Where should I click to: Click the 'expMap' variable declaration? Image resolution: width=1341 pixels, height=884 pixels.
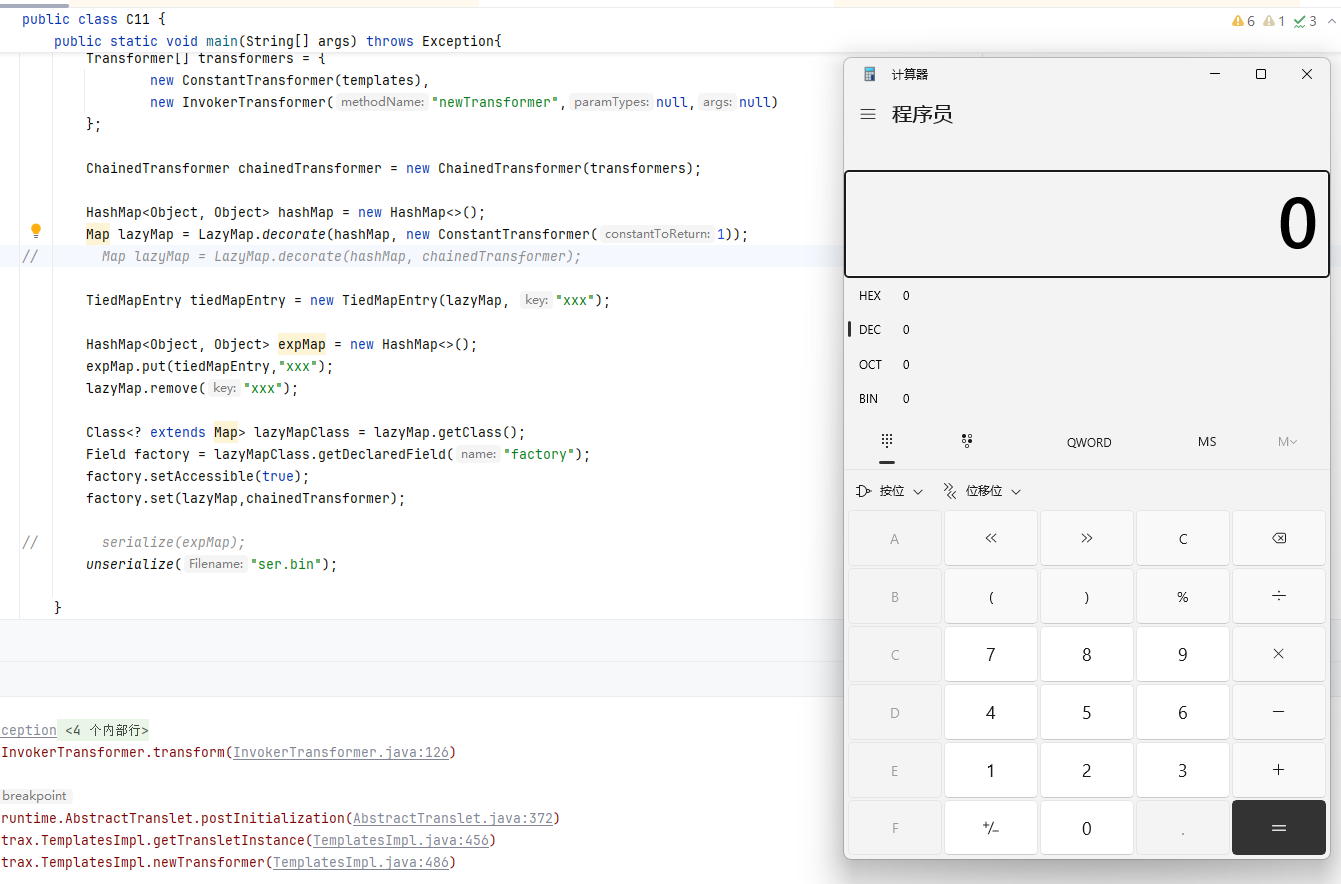tap(302, 344)
